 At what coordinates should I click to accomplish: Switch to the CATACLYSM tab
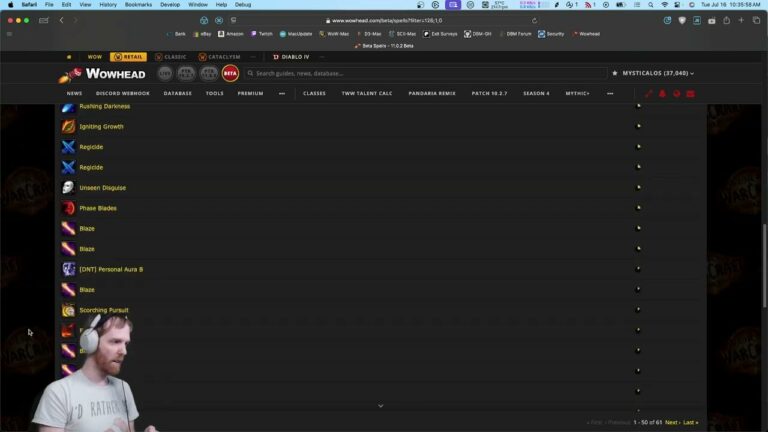click(x=219, y=57)
